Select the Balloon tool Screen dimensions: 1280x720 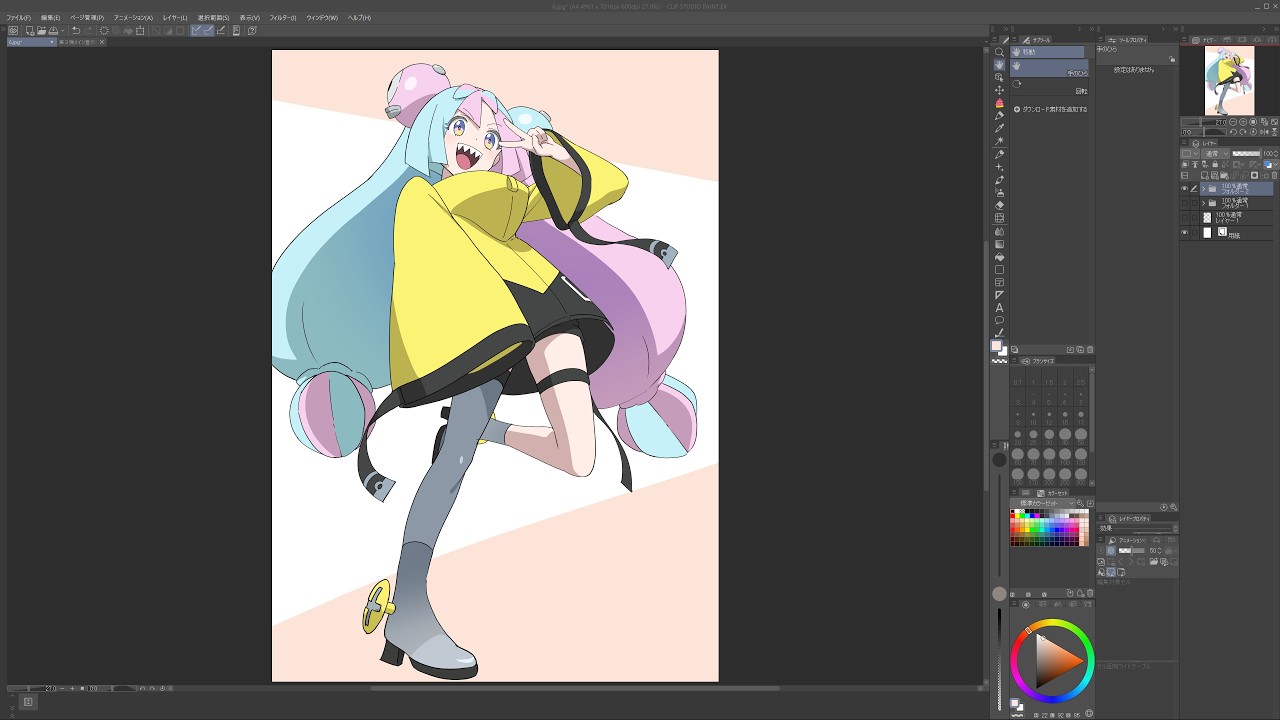[x=999, y=320]
